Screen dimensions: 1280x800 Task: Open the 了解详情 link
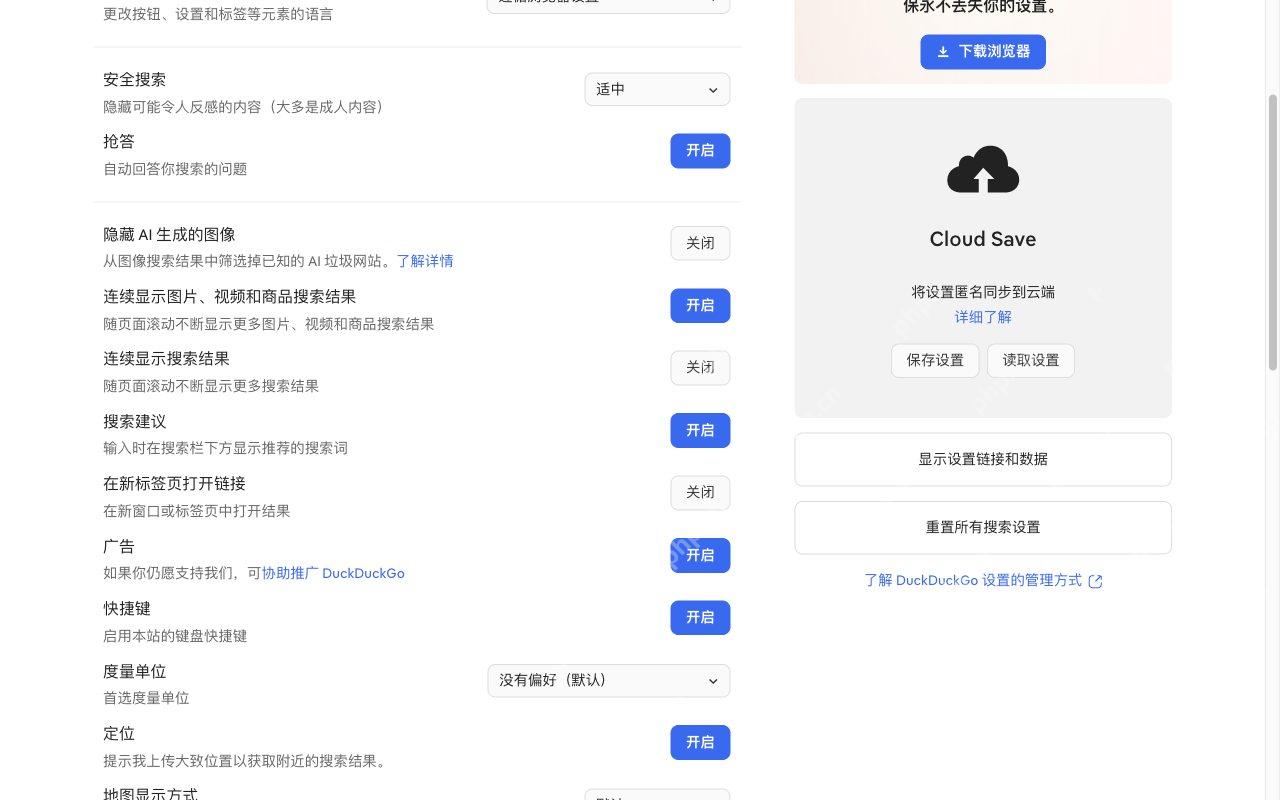click(x=425, y=261)
